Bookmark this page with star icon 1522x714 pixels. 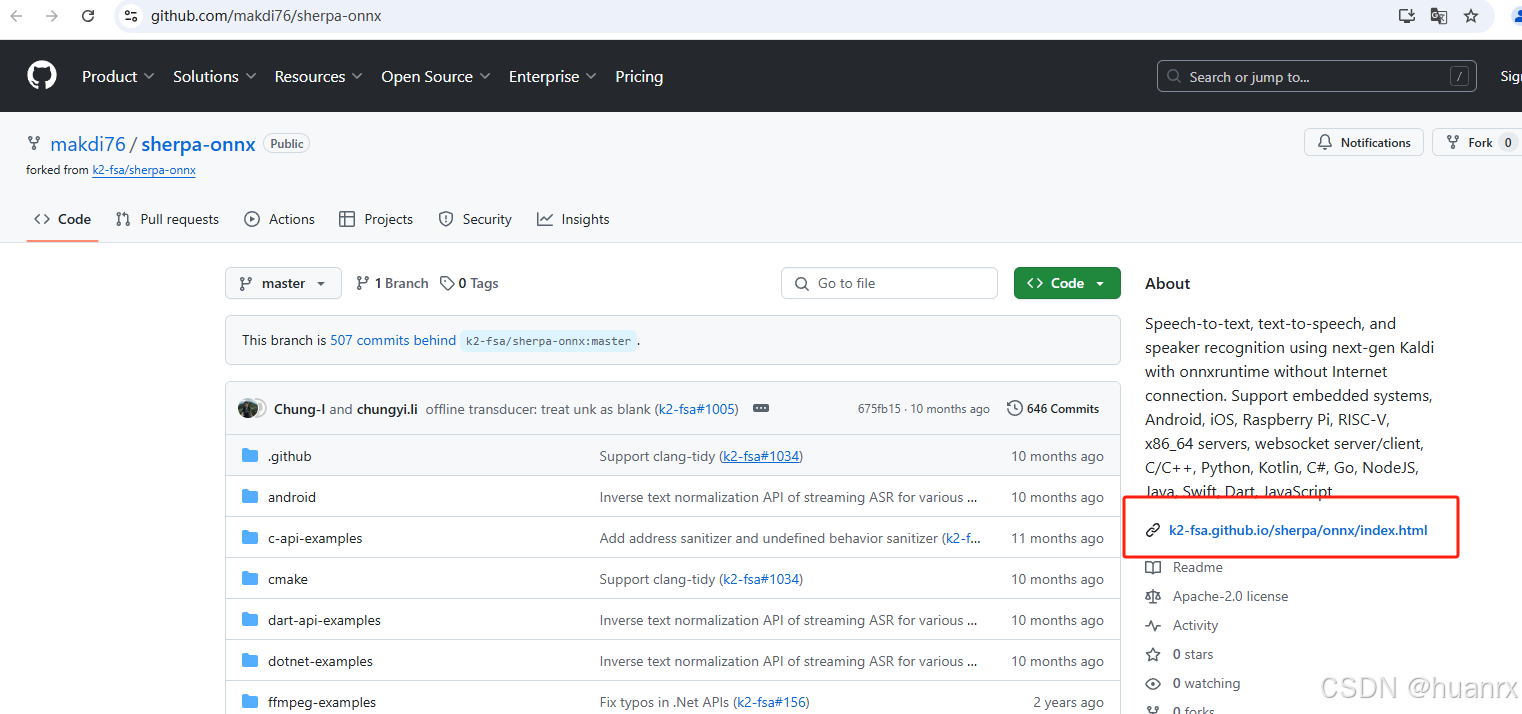pyautogui.click(x=1471, y=16)
